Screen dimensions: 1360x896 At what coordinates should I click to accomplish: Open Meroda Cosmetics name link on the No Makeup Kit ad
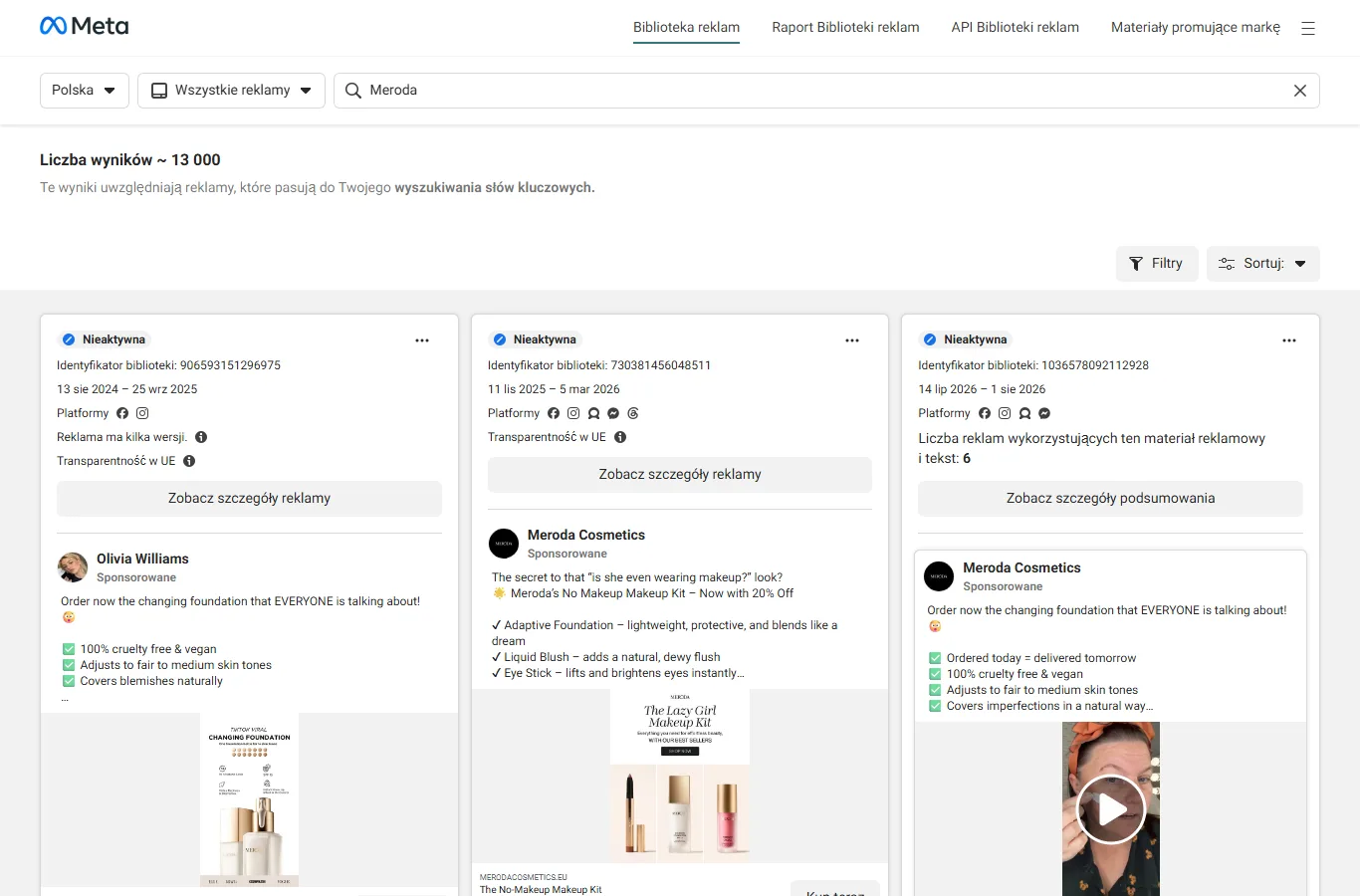tap(586, 536)
